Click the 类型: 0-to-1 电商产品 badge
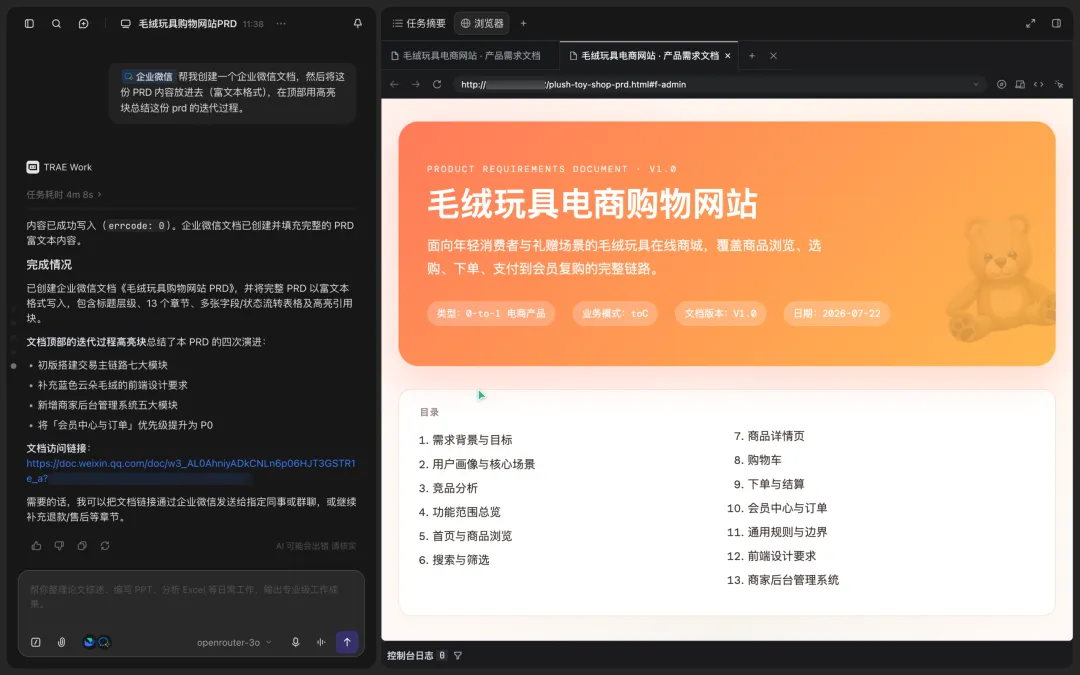Screen dimensions: 1080x675 [491, 313]
